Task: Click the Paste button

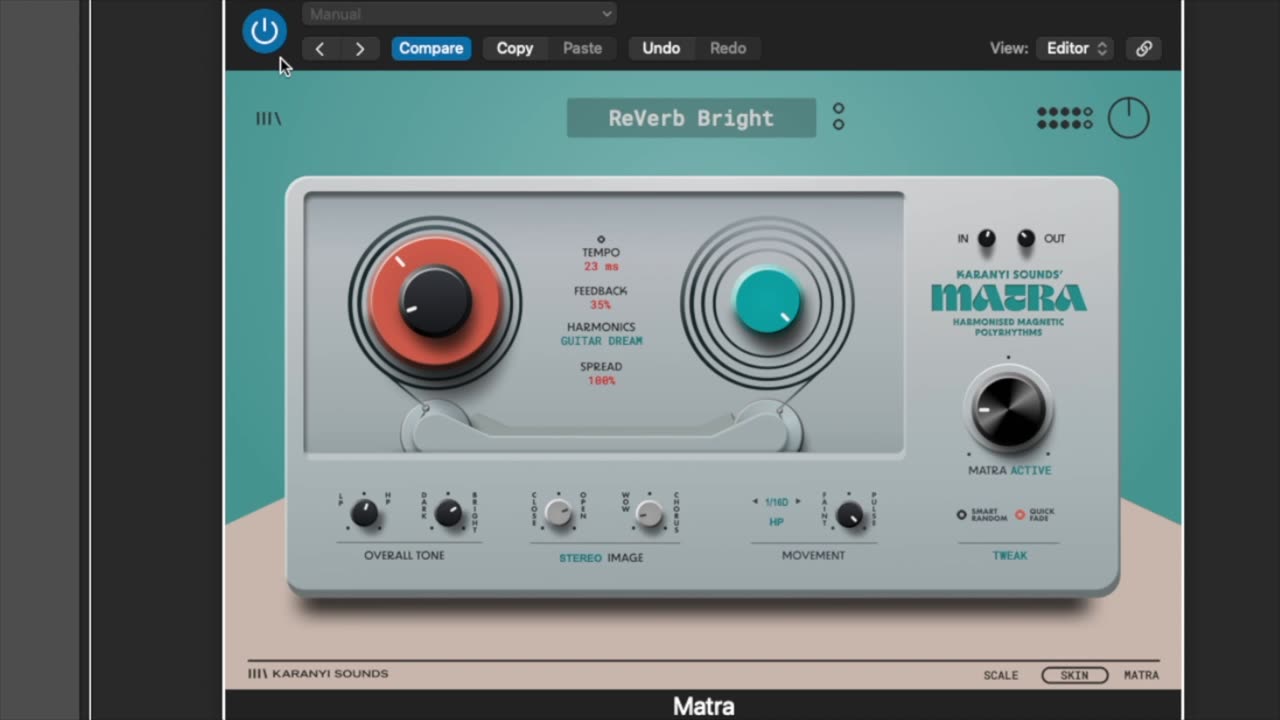Action: coord(582,48)
